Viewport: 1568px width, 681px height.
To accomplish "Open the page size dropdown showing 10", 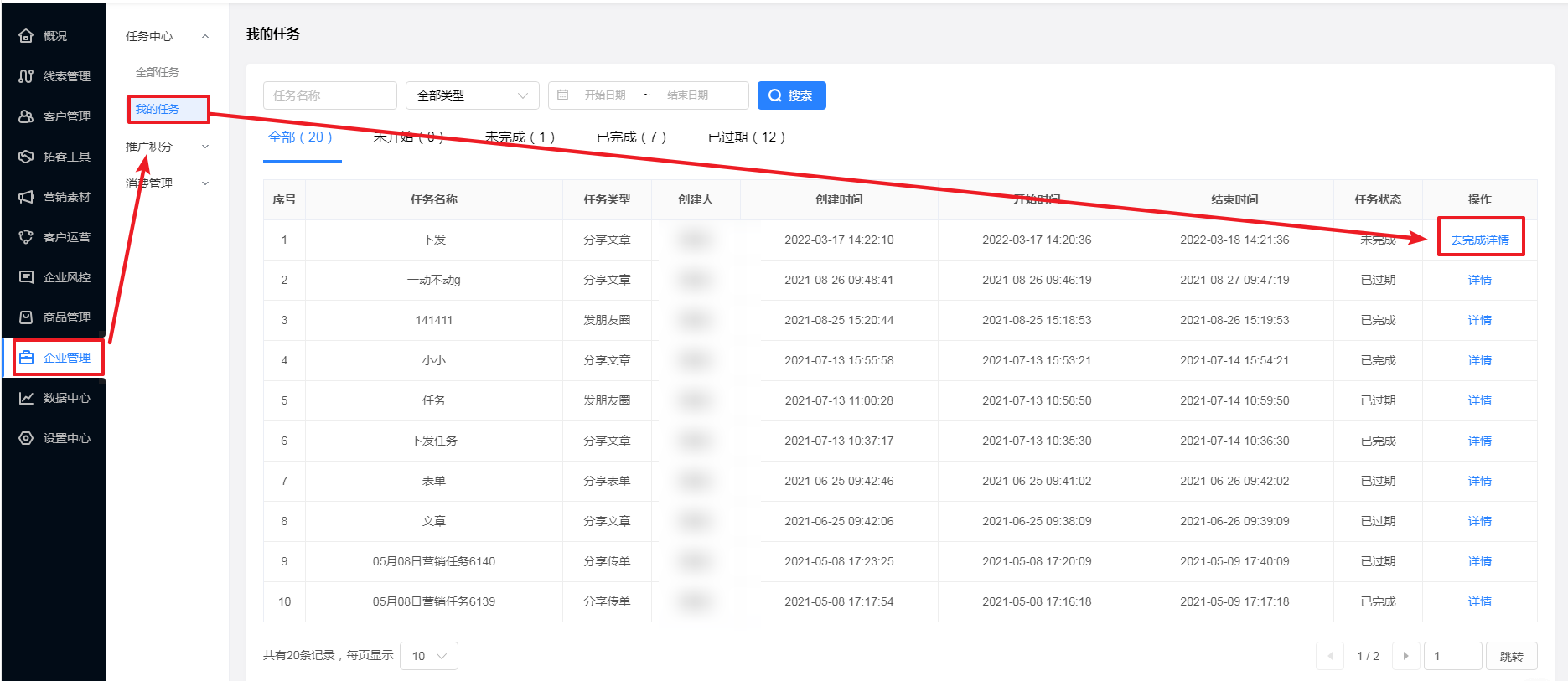I will tap(429, 656).
